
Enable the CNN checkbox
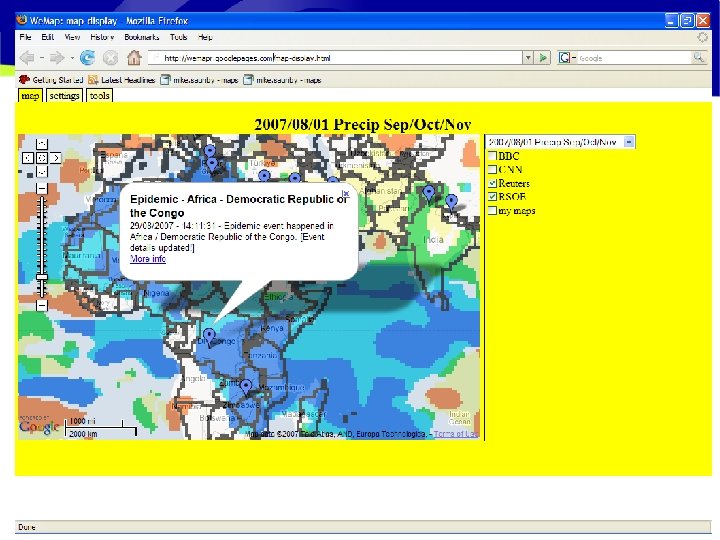click(492, 169)
